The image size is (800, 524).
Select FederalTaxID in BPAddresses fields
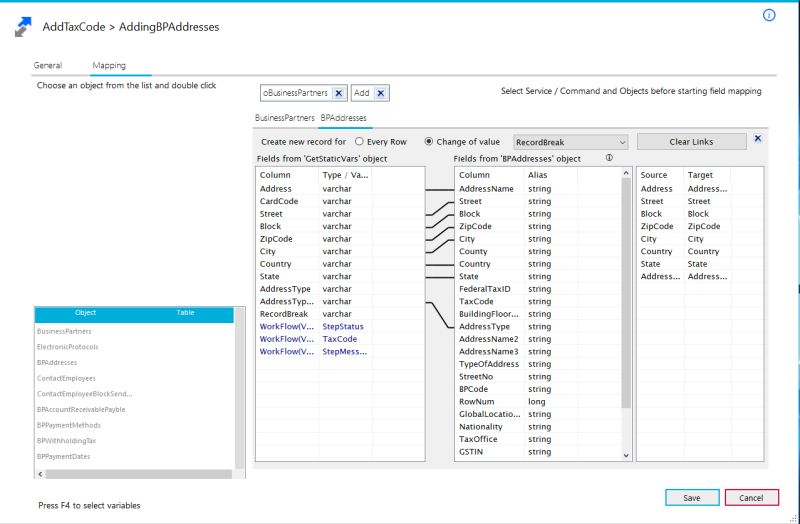coord(538,289)
